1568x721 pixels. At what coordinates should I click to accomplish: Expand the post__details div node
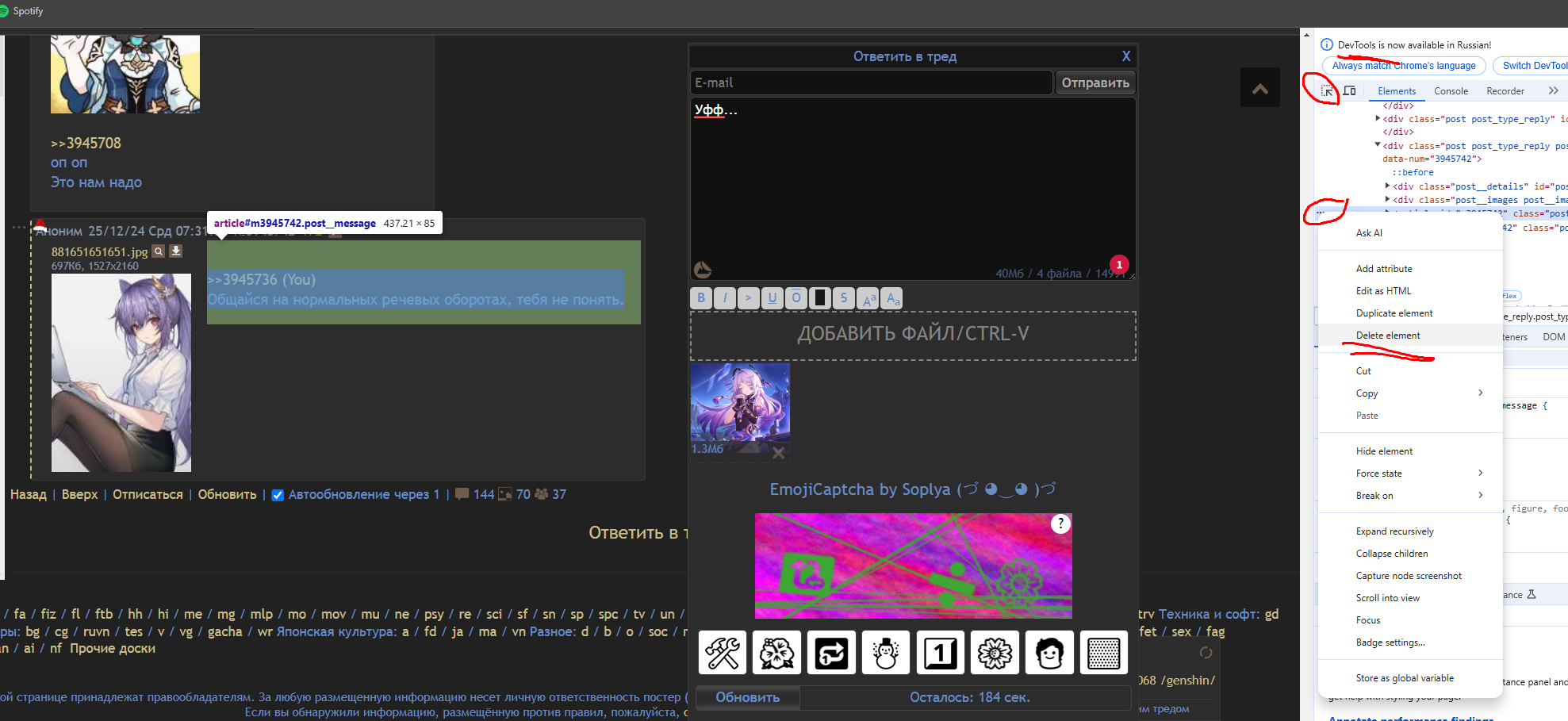point(1388,186)
